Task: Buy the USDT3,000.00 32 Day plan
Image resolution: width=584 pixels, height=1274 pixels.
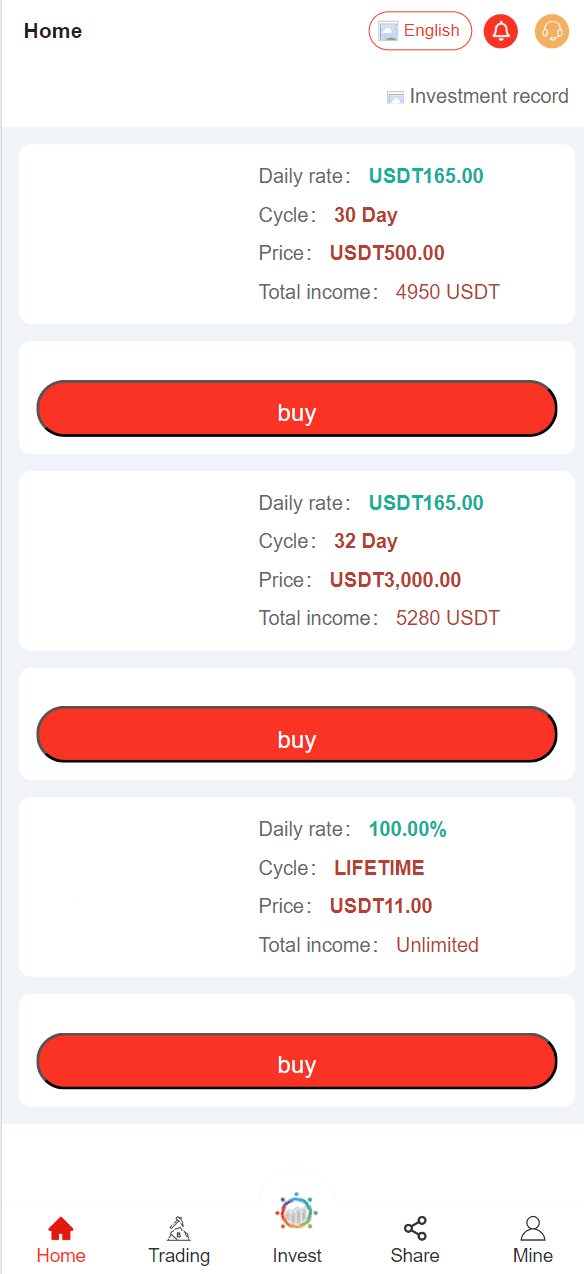Action: click(297, 734)
